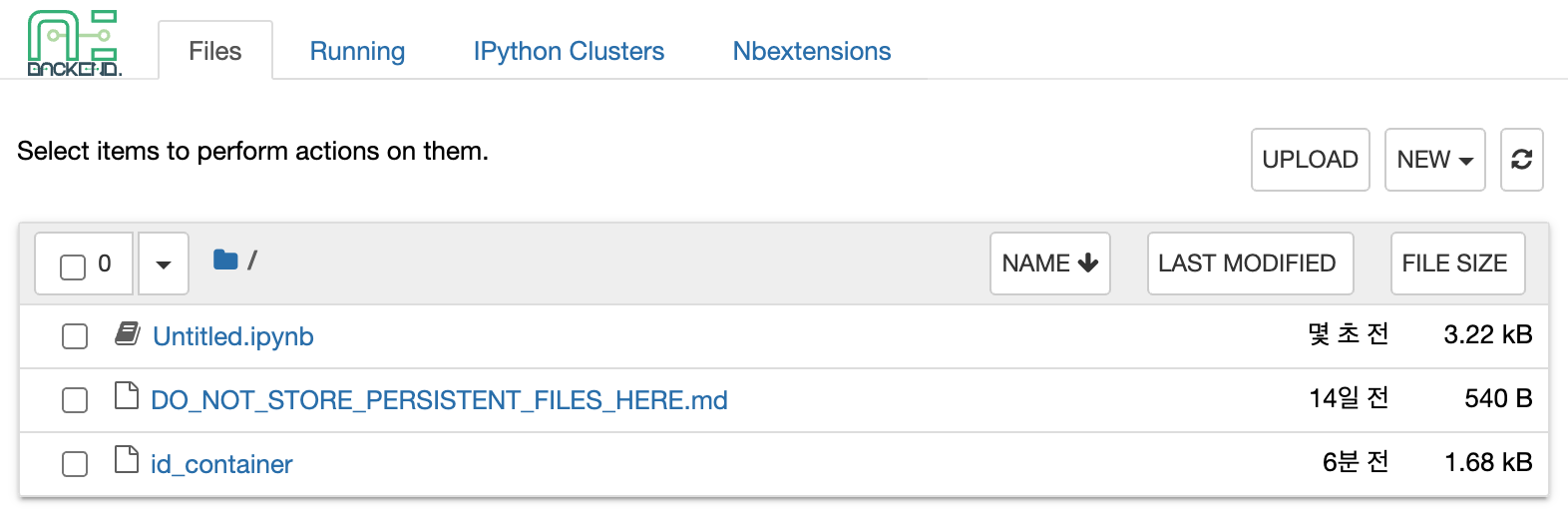Sort files by FILE SIZE
1568x523 pixels.
point(1458,263)
